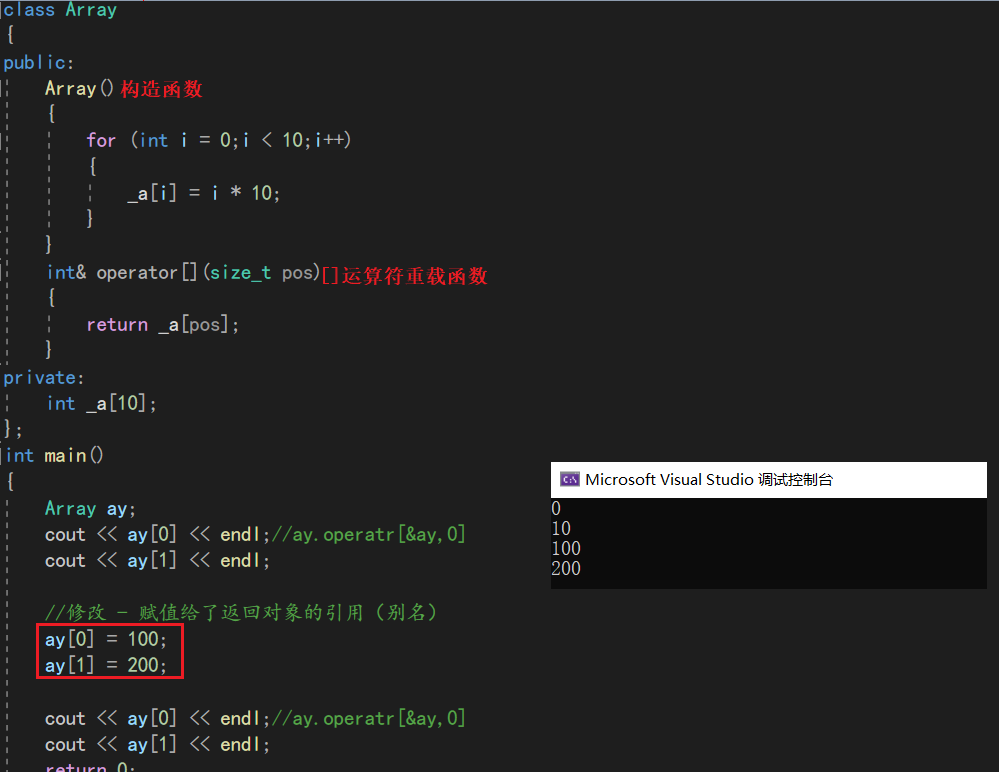Click the 'ay[1] = 200;' assignment
The image size is (999, 772).
(x=106, y=665)
